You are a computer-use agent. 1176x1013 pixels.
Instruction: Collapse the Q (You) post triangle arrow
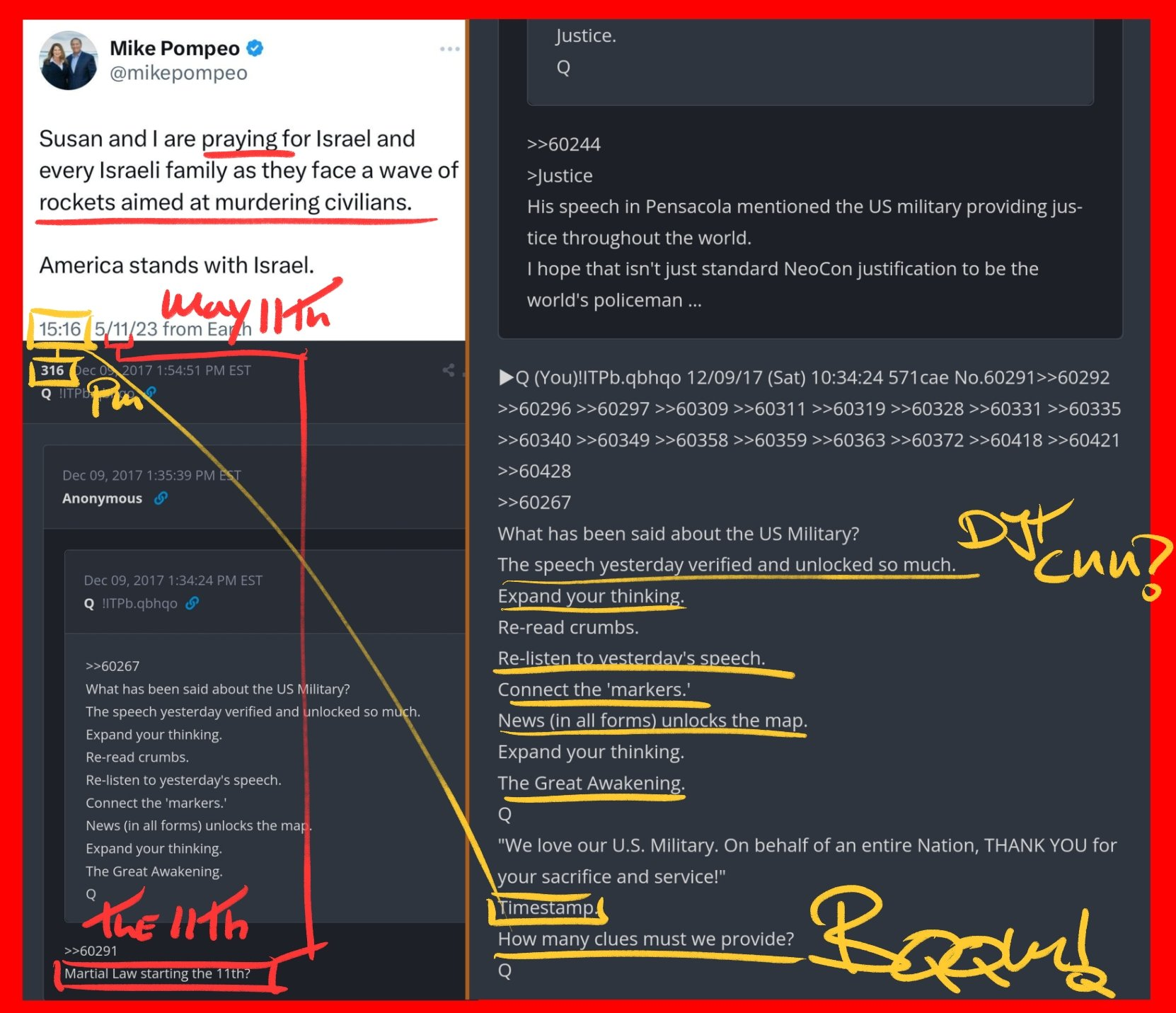(506, 377)
